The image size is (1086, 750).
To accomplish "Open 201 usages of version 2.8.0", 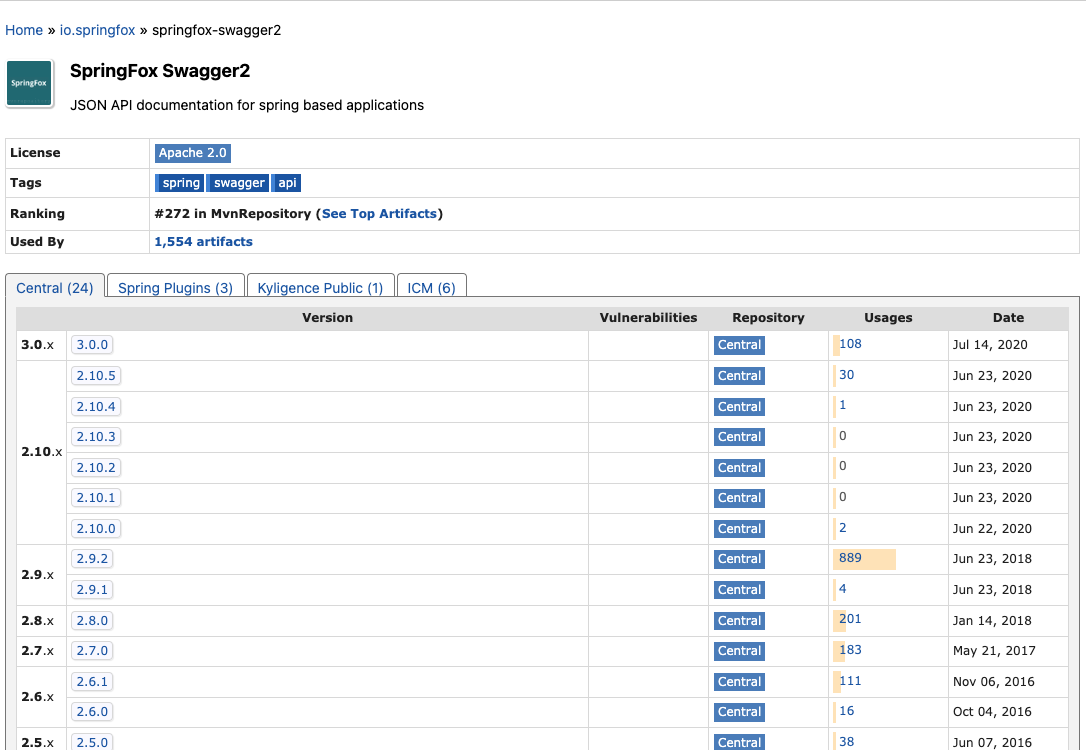I will click(x=850, y=619).
